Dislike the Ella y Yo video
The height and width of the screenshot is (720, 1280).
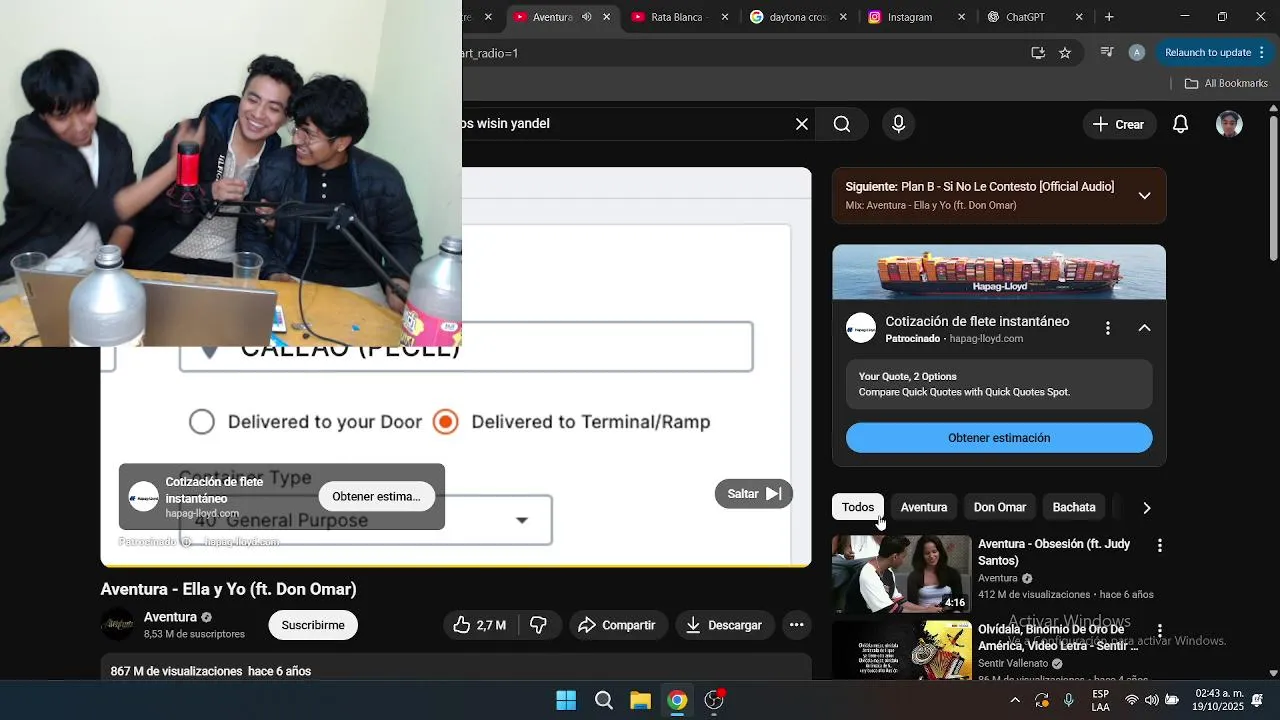539,625
